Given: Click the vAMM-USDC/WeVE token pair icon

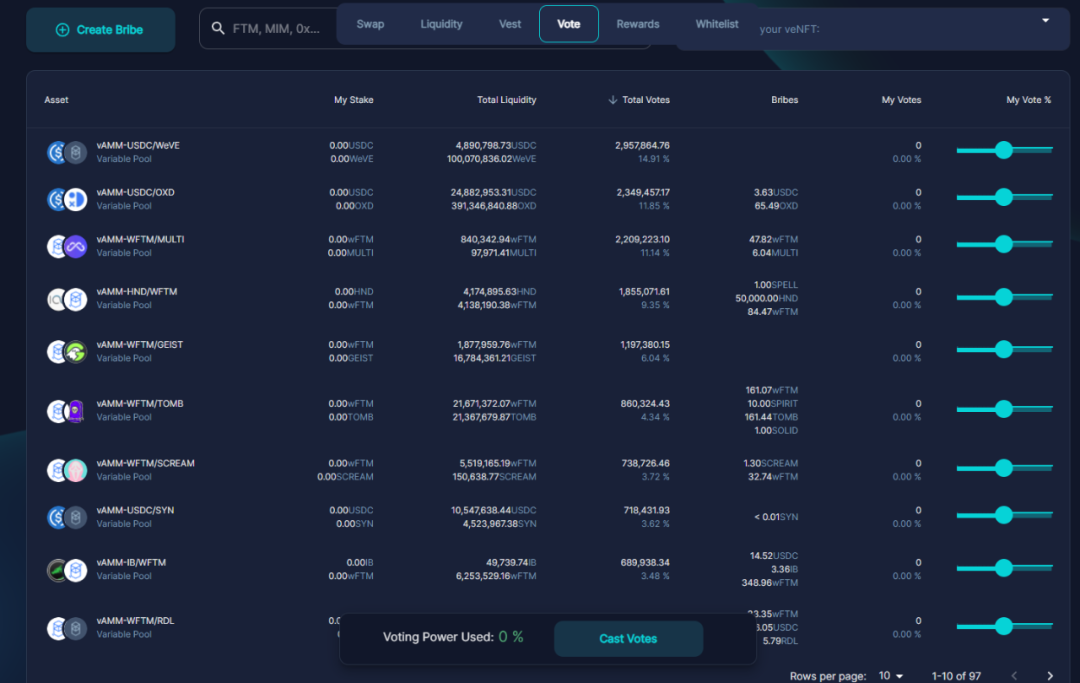Looking at the screenshot, I should (67, 152).
